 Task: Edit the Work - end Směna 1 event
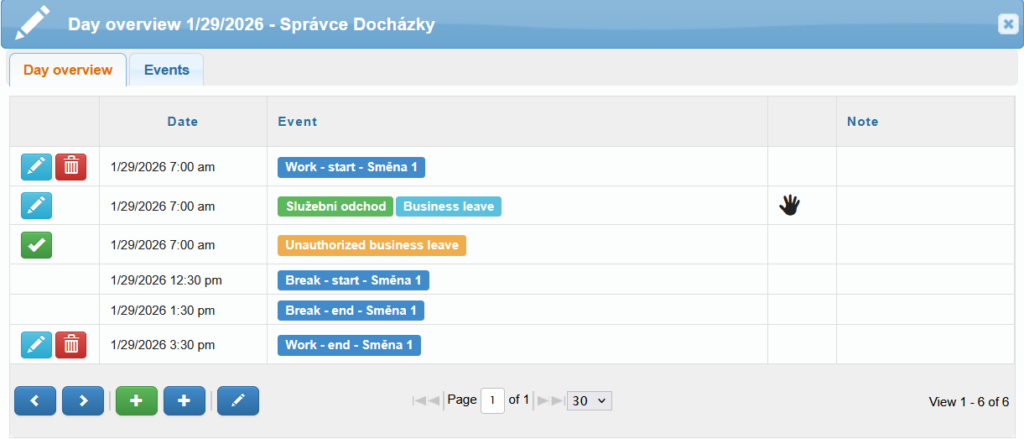[x=37, y=345]
